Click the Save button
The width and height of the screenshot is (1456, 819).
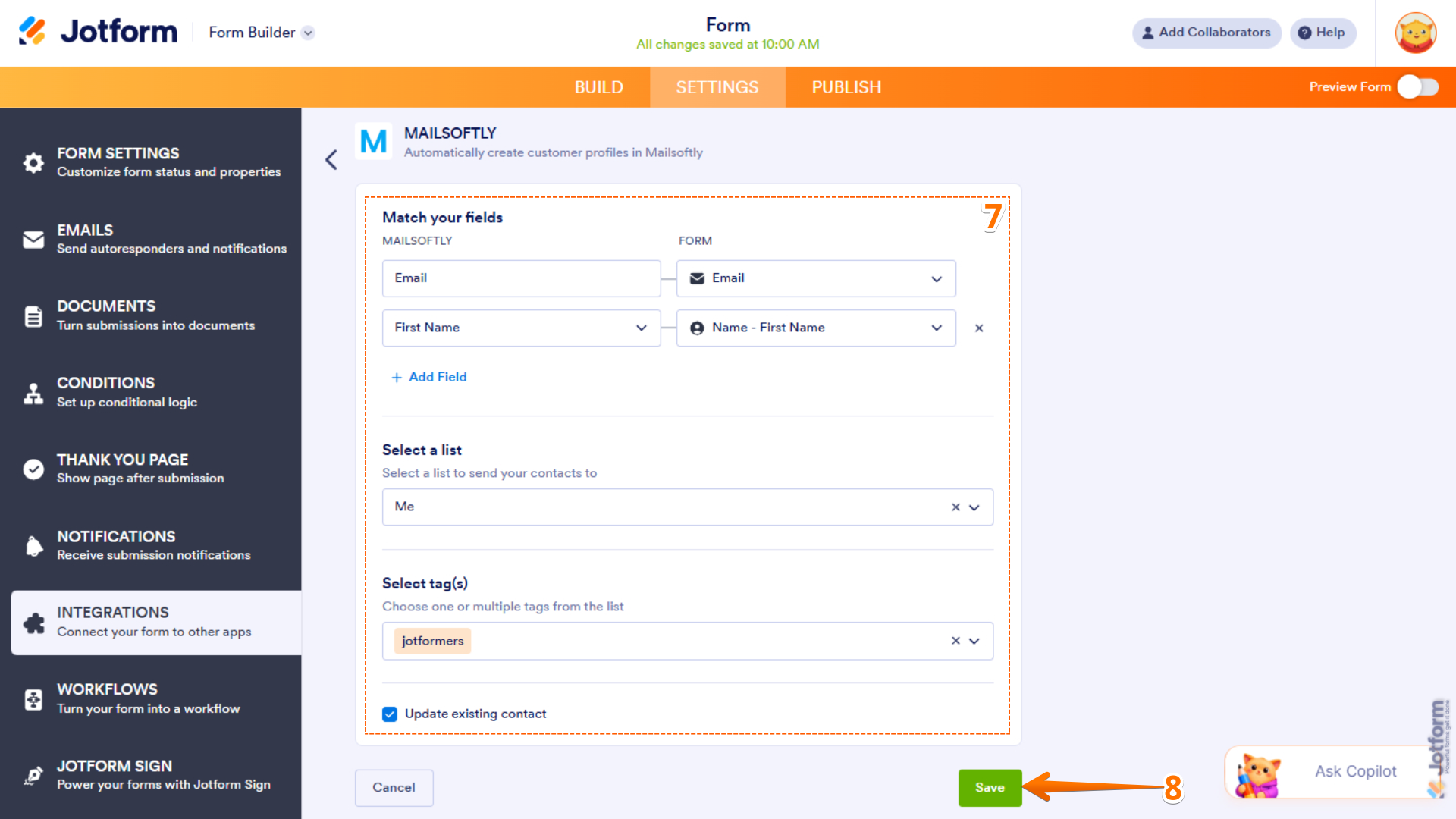tap(990, 788)
